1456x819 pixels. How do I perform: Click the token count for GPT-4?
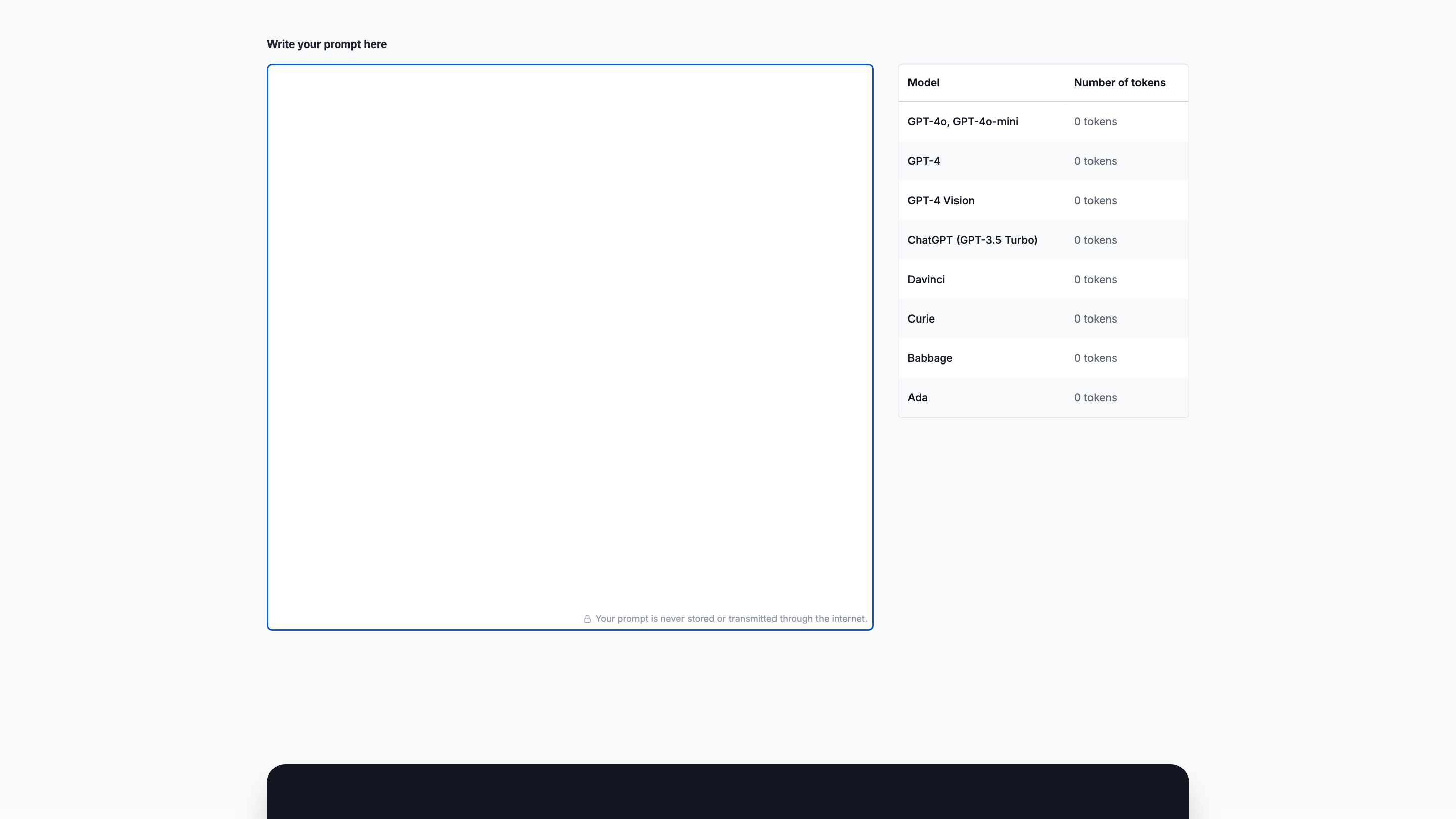pyautogui.click(x=1095, y=161)
